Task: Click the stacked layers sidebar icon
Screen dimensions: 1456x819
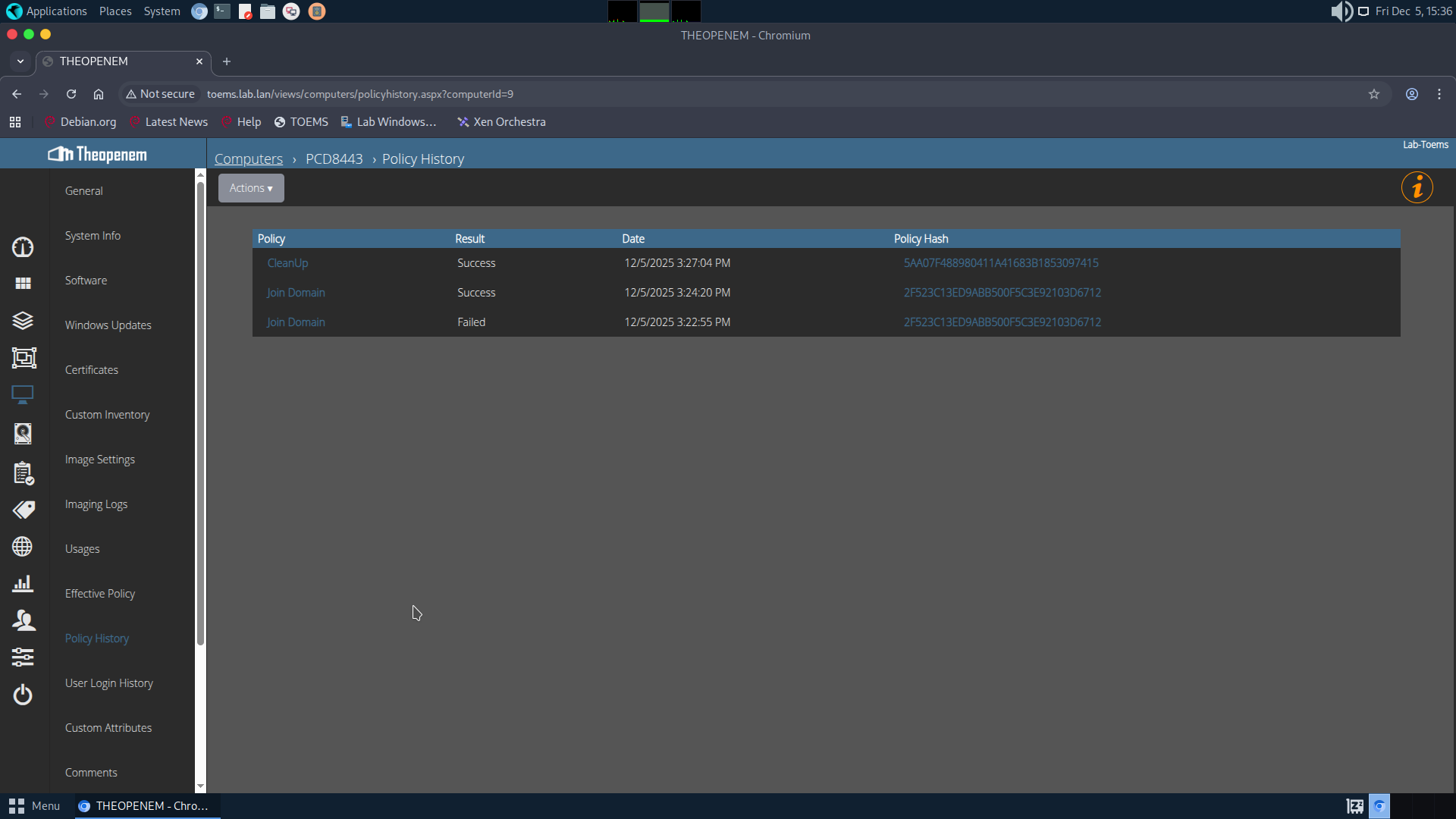Action: tap(23, 320)
